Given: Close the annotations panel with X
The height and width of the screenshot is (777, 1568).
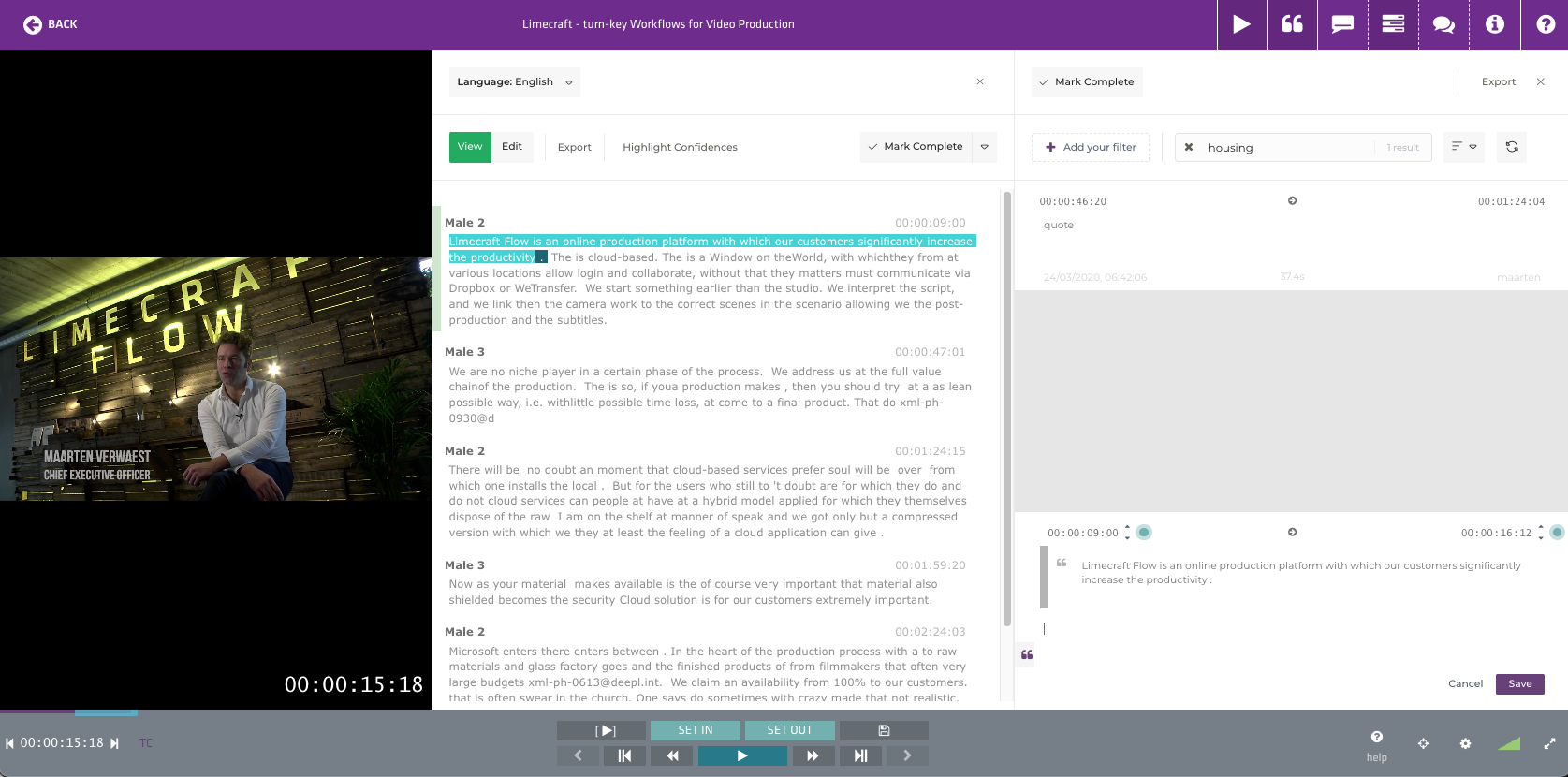Looking at the screenshot, I should [x=1541, y=82].
